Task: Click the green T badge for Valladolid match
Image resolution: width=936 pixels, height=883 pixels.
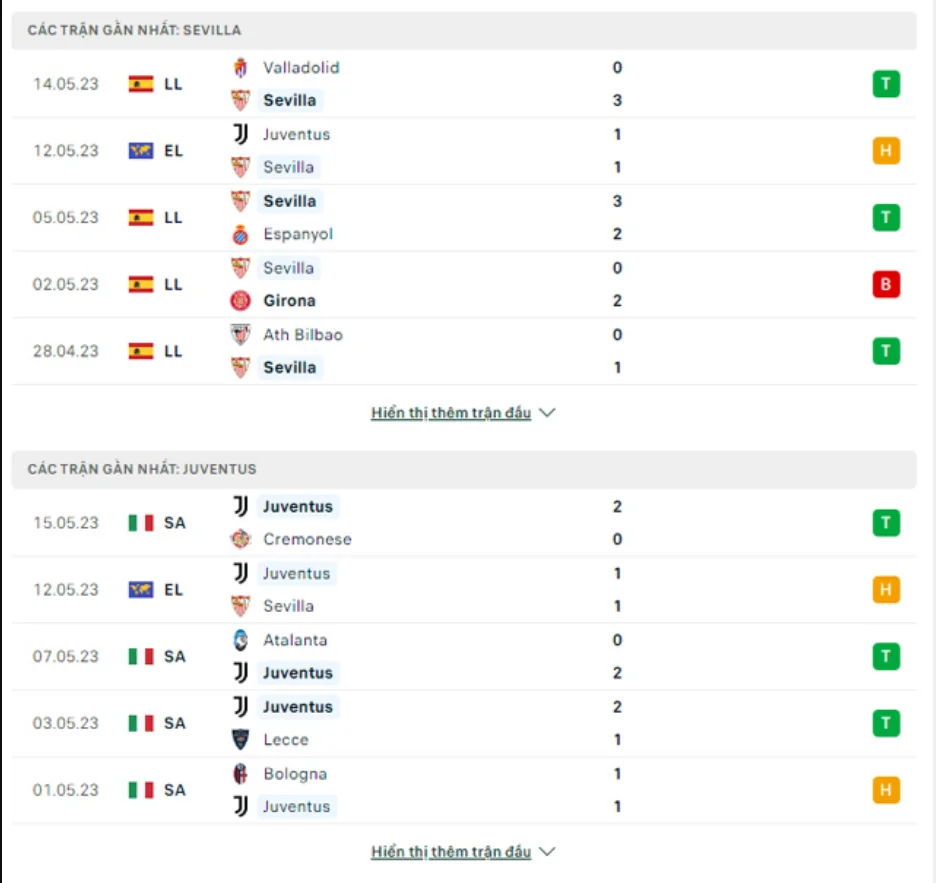Action: pyautogui.click(x=885, y=84)
